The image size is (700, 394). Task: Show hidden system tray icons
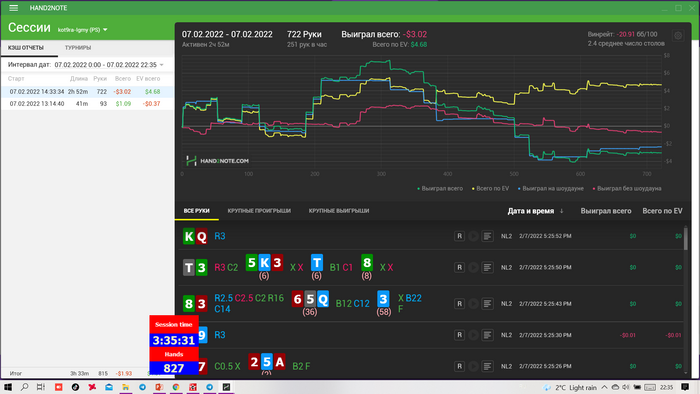604,387
